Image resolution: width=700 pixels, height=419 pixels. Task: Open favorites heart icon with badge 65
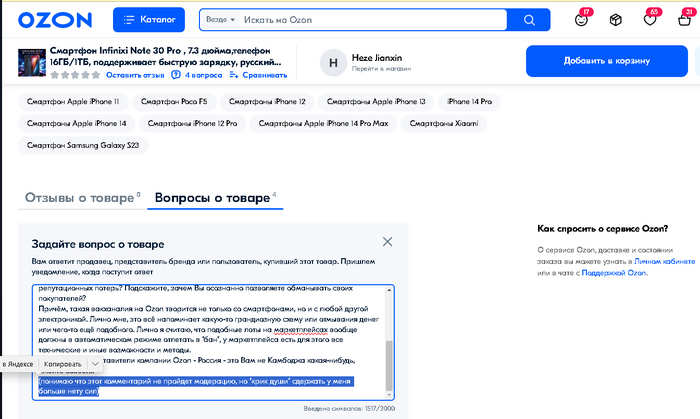650,20
